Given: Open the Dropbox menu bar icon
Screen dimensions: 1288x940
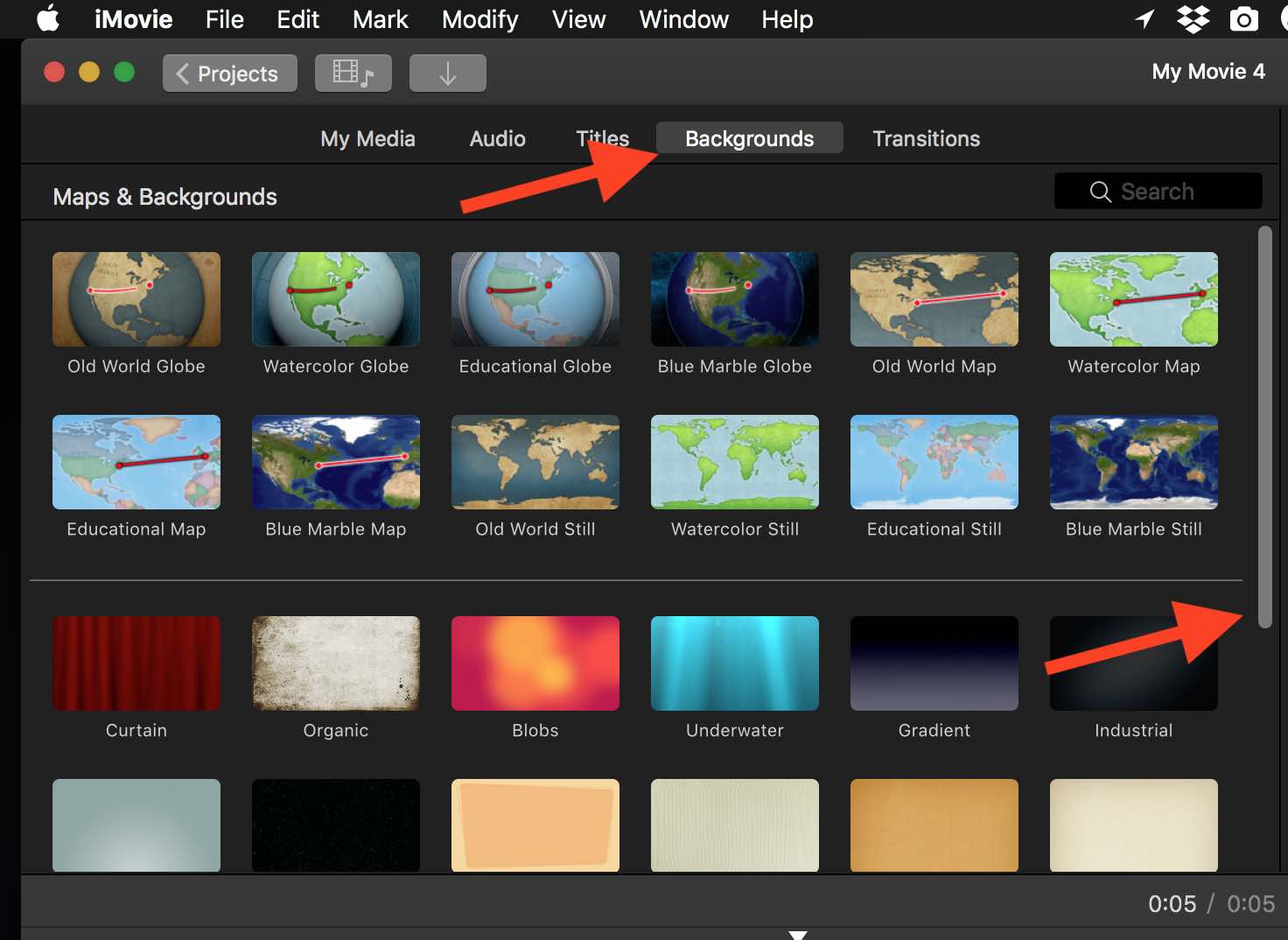Looking at the screenshot, I should point(1193,18).
